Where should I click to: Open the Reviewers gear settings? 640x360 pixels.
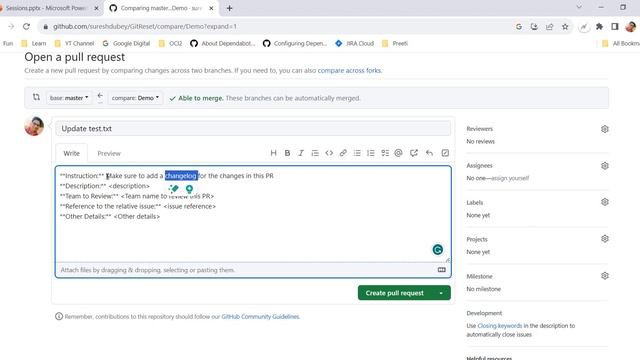pyautogui.click(x=604, y=129)
